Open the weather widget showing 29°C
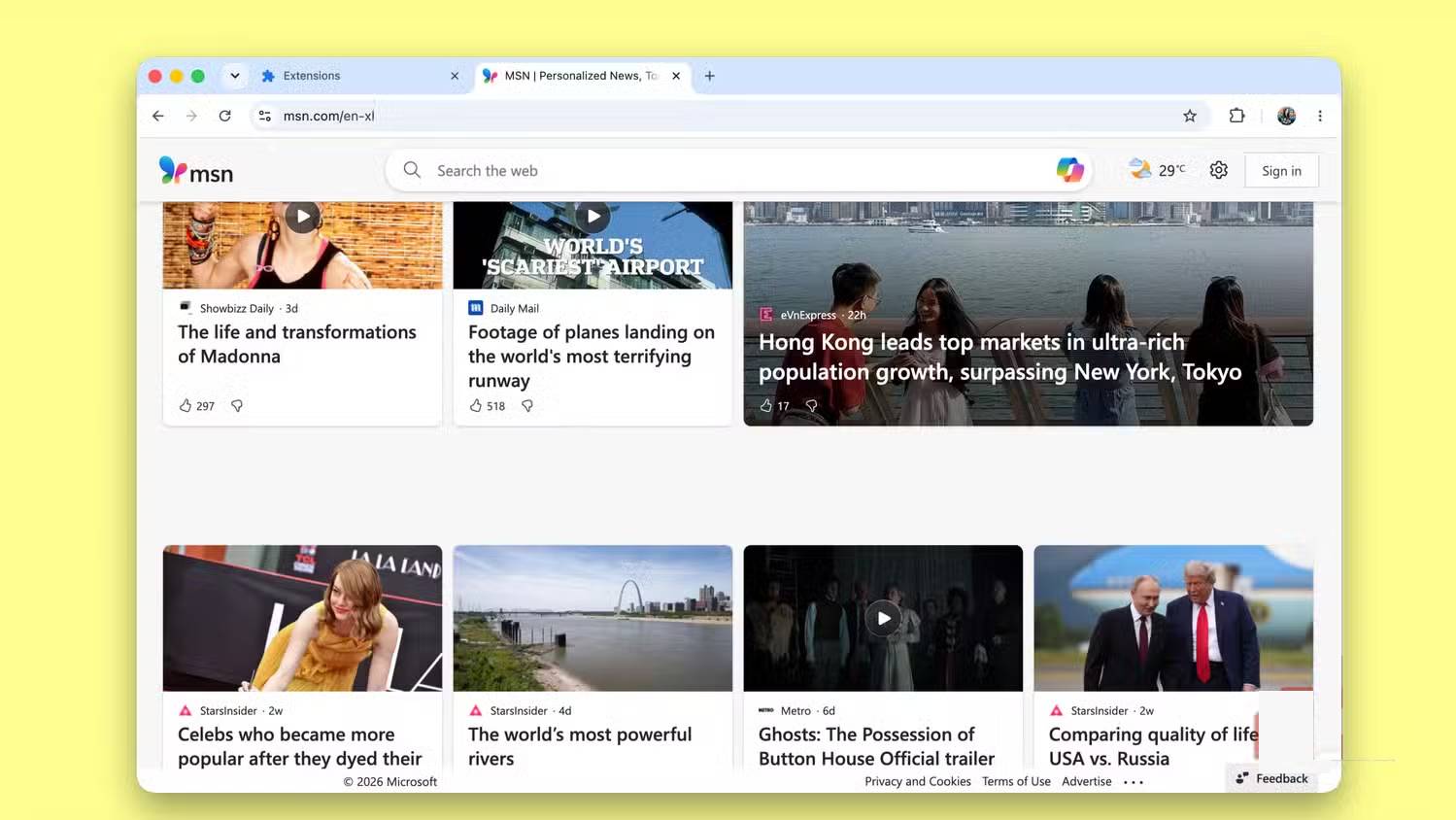The height and width of the screenshot is (820, 1456). tap(1157, 170)
